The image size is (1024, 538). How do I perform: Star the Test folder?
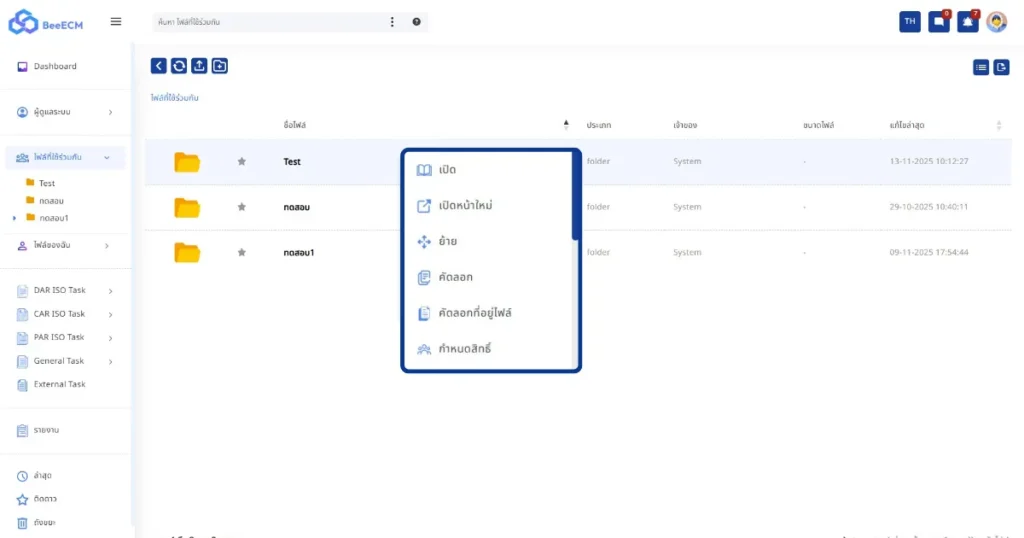[241, 162]
